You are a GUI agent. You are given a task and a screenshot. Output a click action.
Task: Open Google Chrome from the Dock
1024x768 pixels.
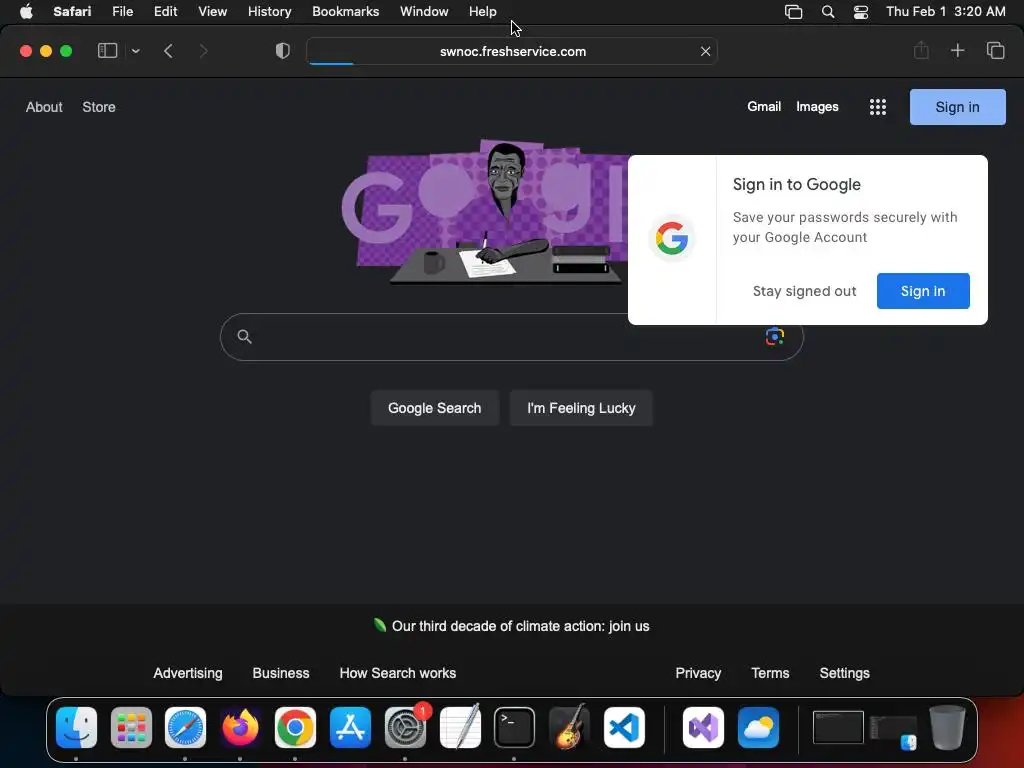295,728
